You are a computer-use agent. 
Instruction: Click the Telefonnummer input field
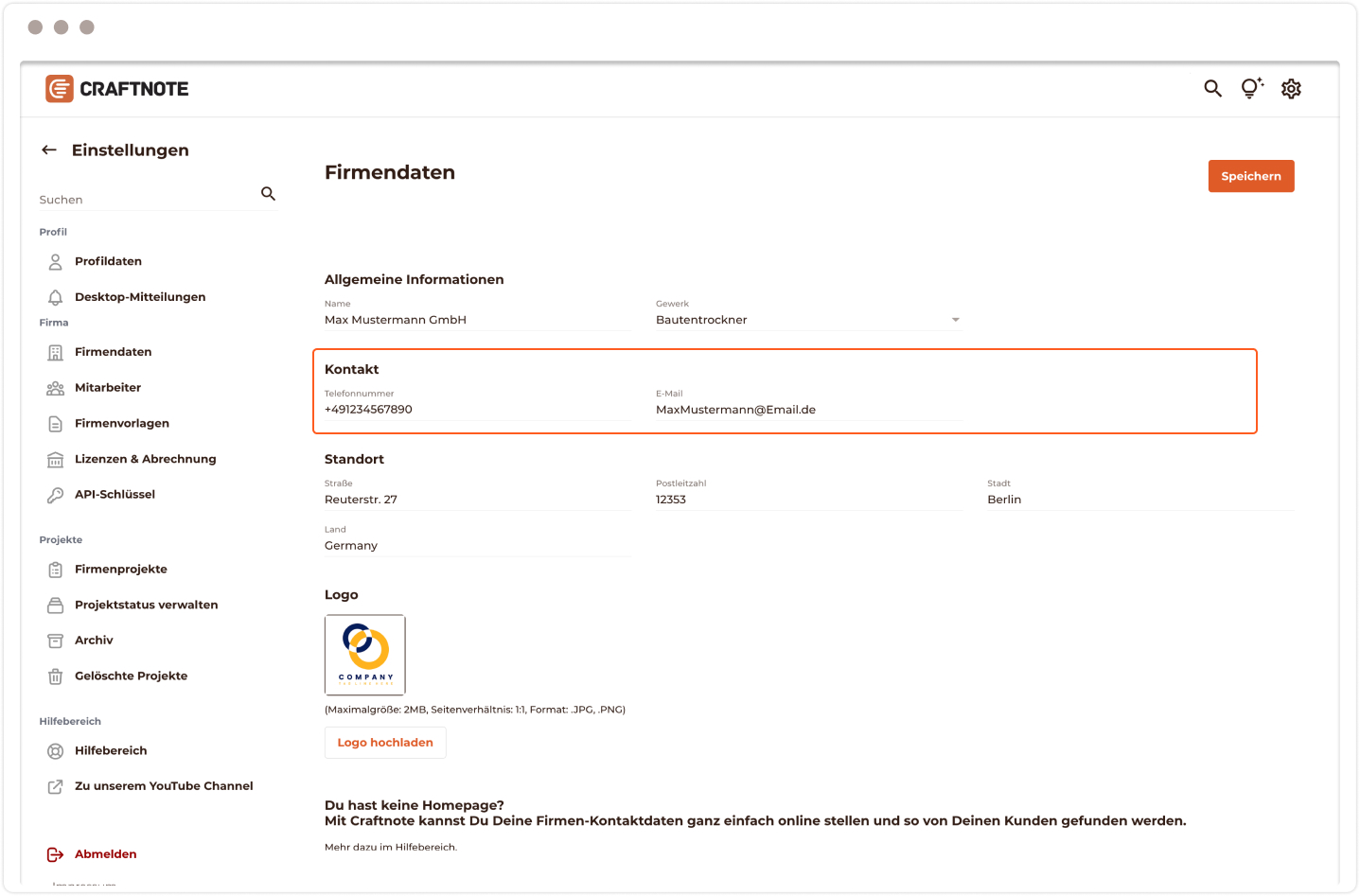coord(476,410)
